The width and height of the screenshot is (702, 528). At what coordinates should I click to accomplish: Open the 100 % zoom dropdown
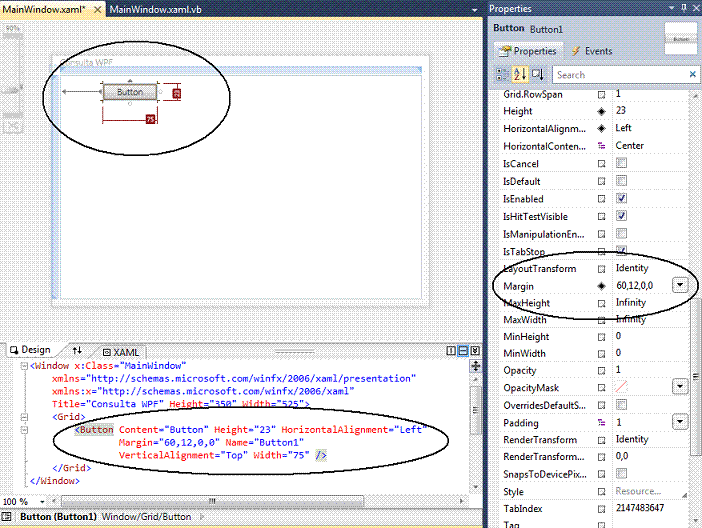(42, 502)
